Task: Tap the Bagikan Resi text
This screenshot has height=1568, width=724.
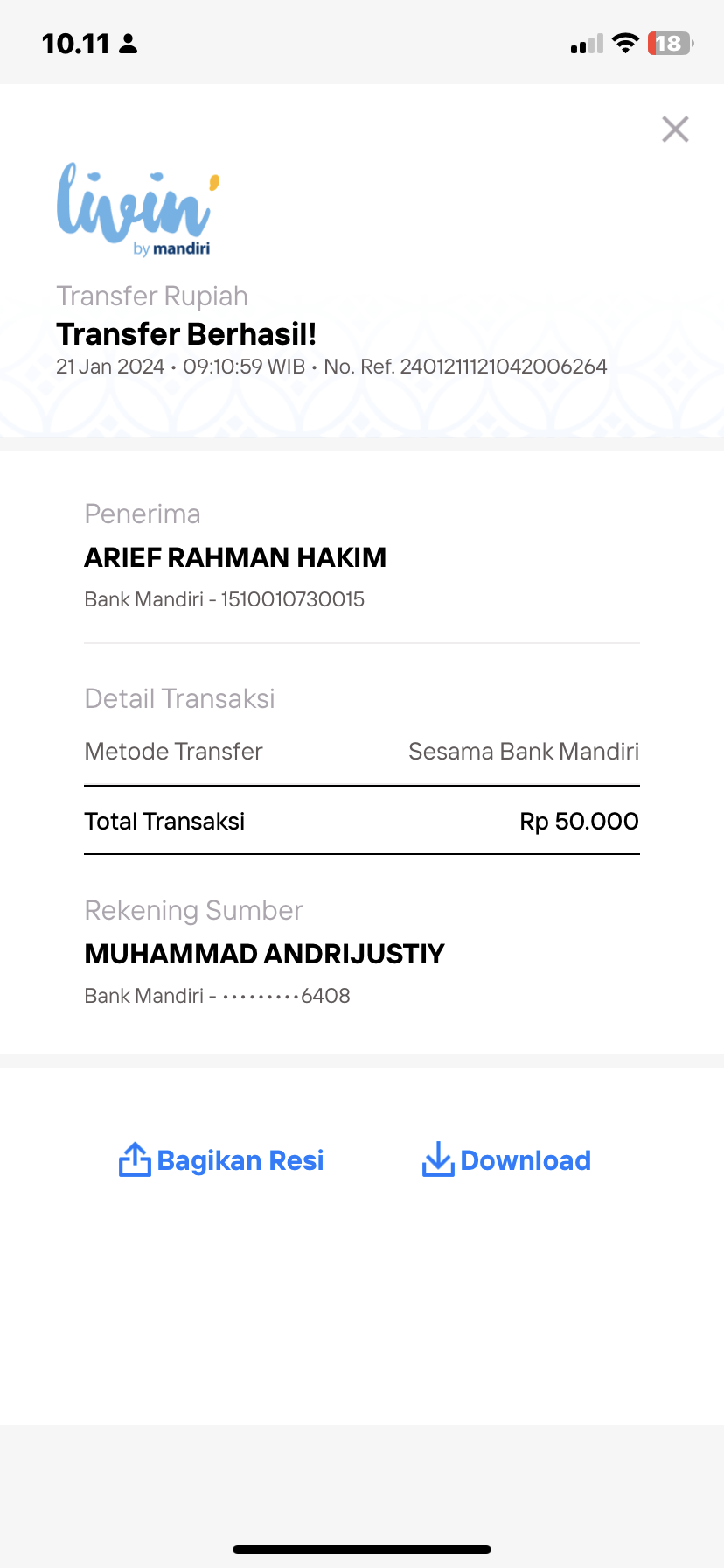Action: pos(240,1160)
